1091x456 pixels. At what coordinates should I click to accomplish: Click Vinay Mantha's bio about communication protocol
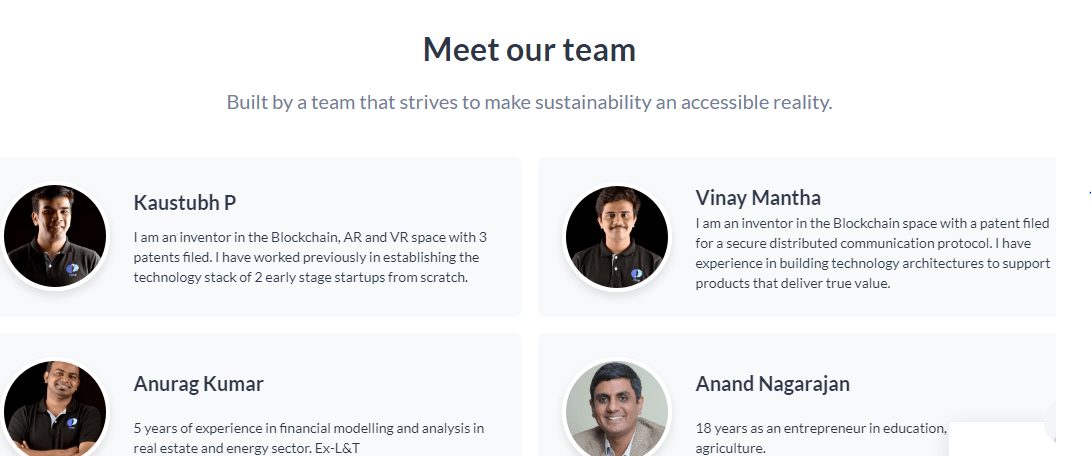click(x=873, y=253)
